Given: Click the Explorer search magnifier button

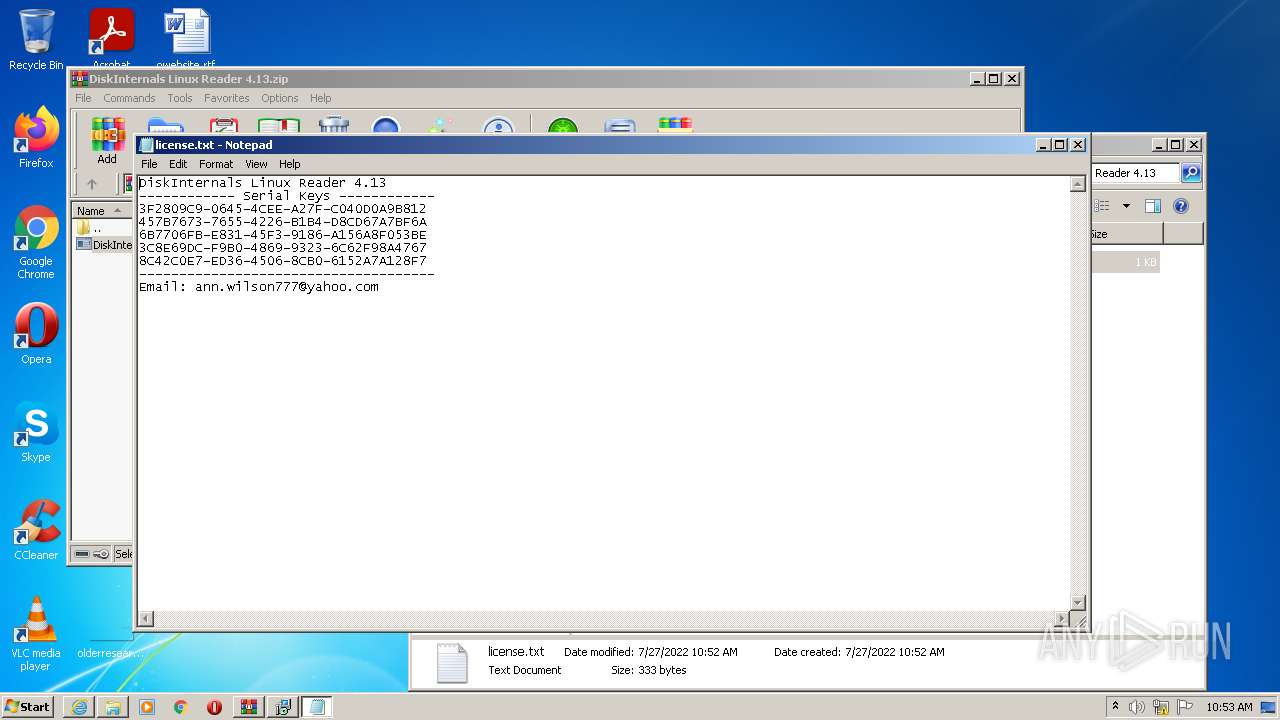Looking at the screenshot, I should (1190, 173).
